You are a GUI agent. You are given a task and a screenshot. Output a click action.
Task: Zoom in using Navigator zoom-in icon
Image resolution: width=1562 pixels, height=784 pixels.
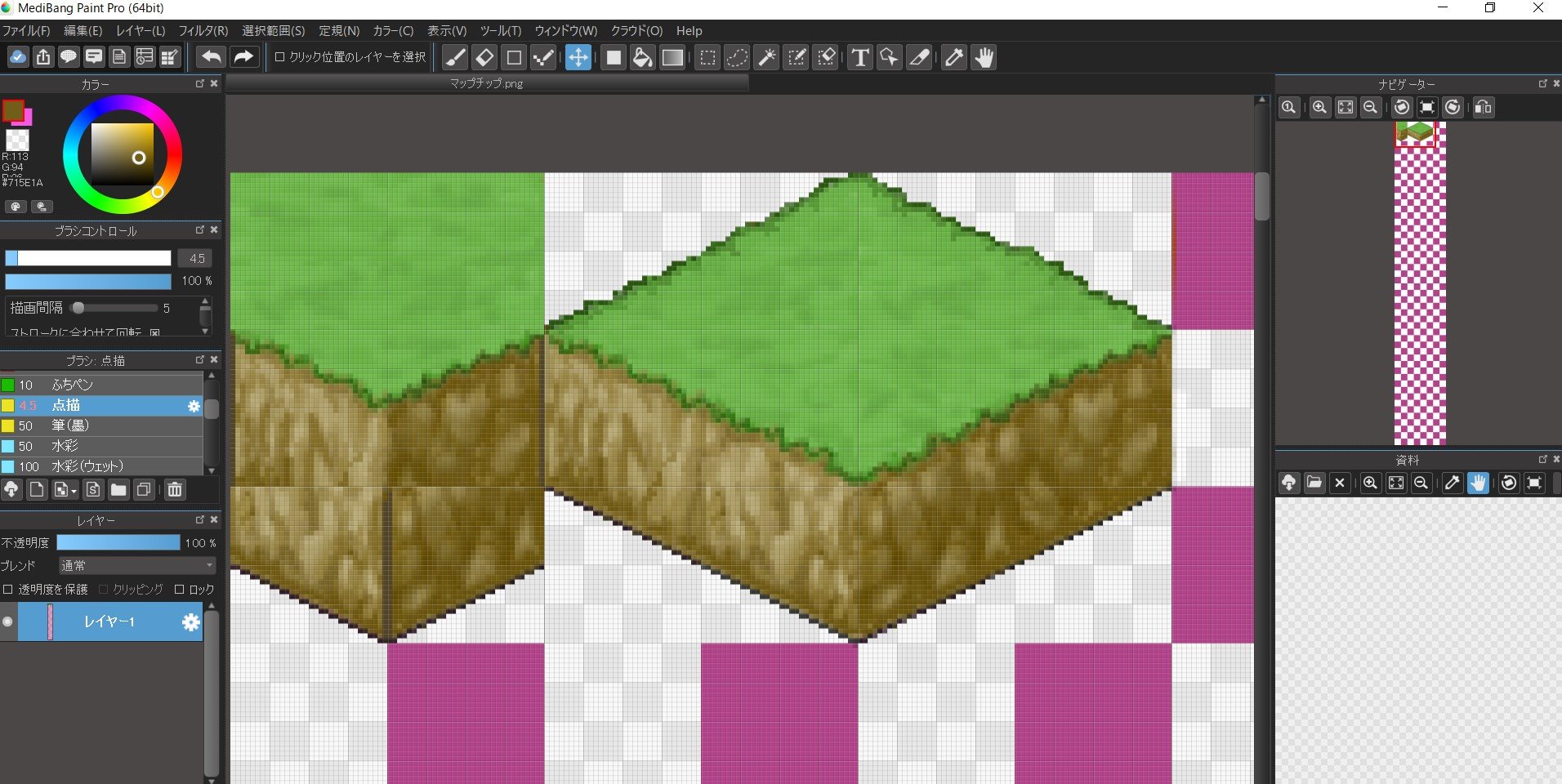pyautogui.click(x=1319, y=108)
